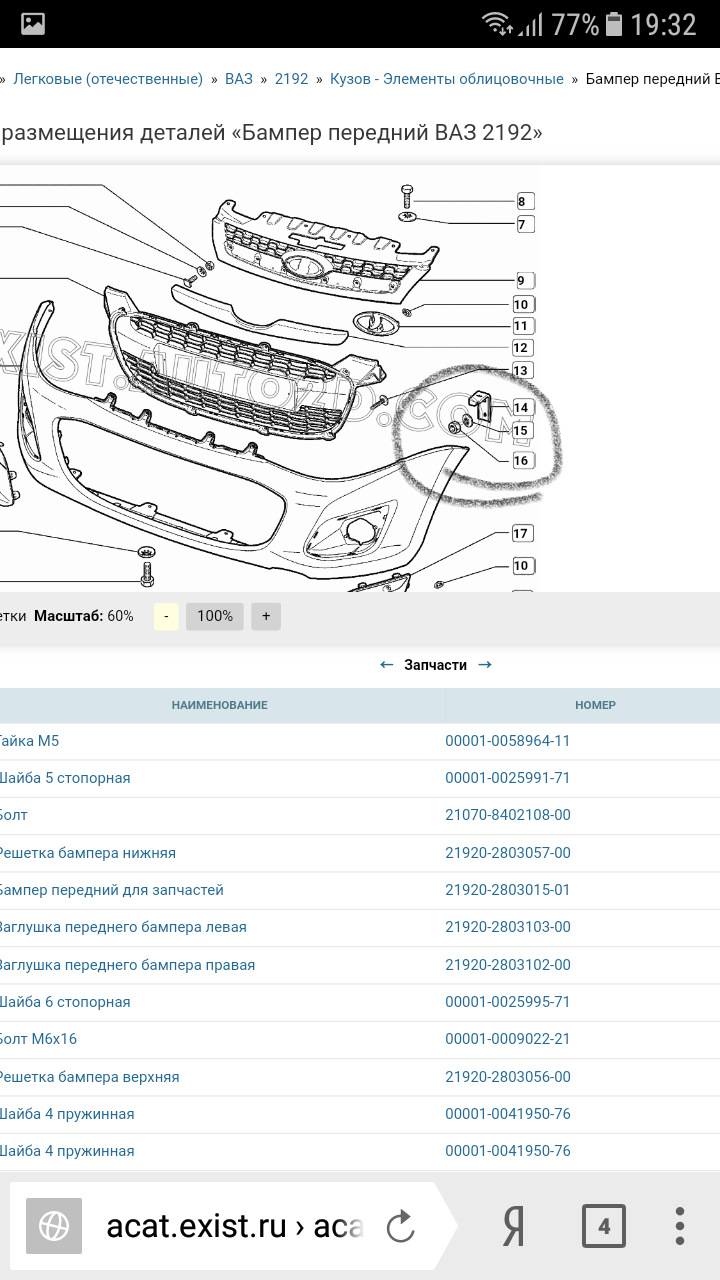Open part number 00001-0058964-11
The width and height of the screenshot is (720, 1280).
tap(508, 741)
